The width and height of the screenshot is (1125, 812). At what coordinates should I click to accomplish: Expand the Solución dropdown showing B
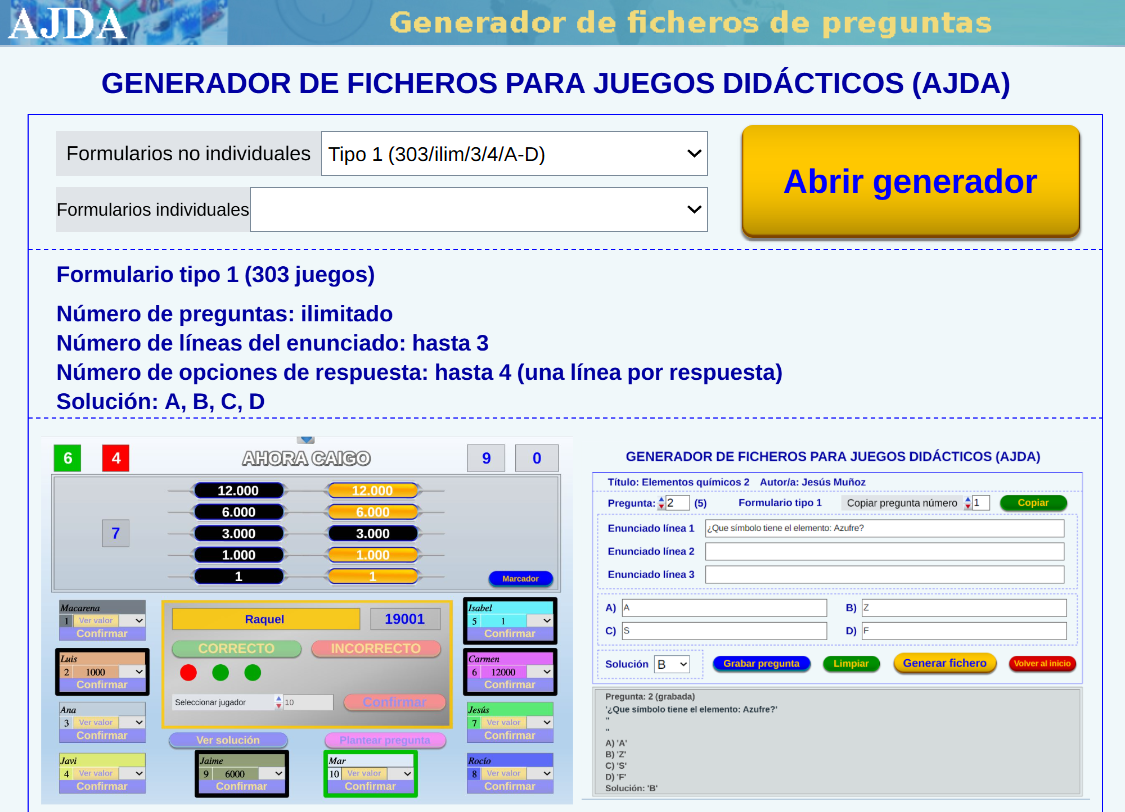point(671,664)
